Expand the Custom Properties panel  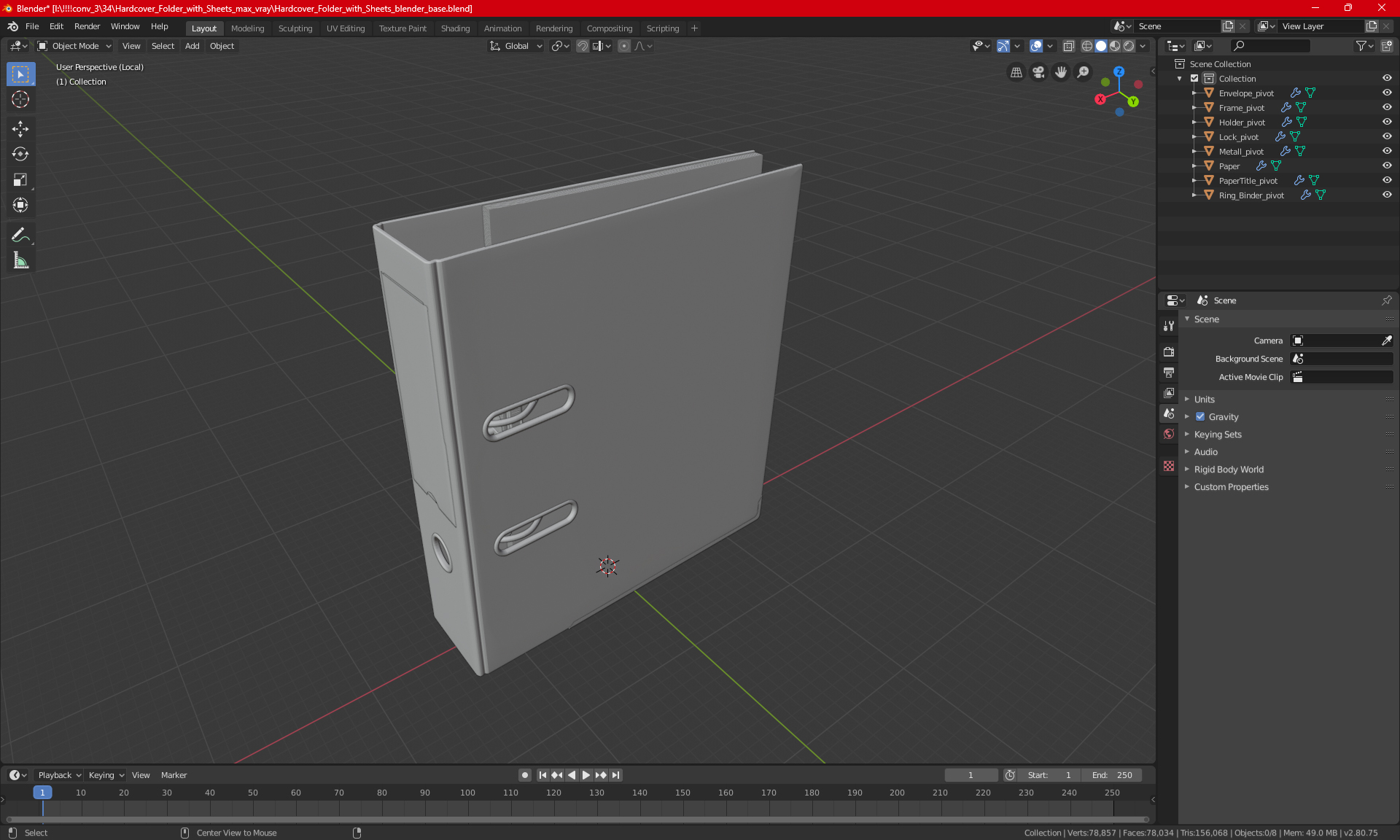click(1231, 487)
